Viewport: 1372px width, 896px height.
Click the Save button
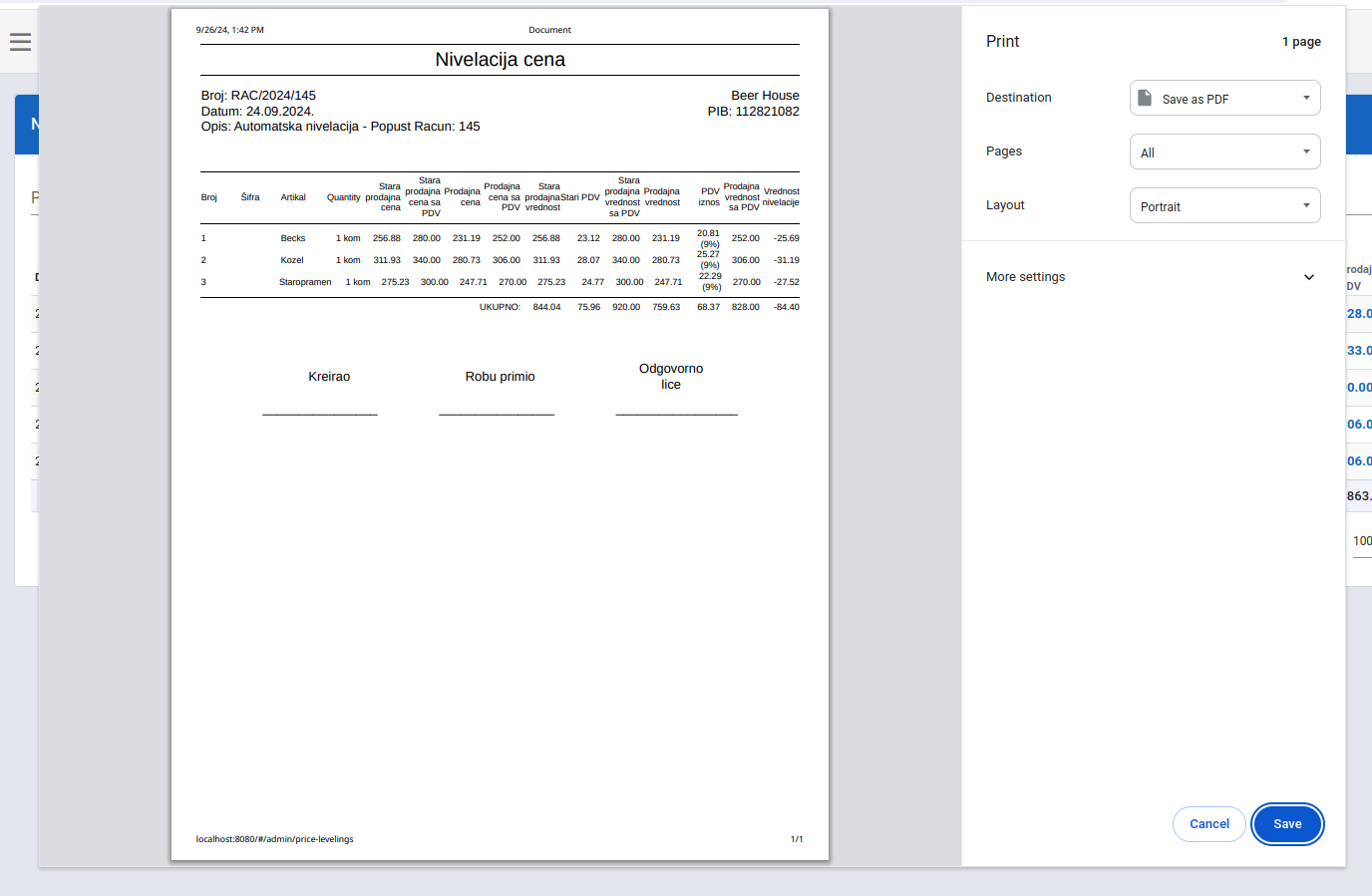1287,824
